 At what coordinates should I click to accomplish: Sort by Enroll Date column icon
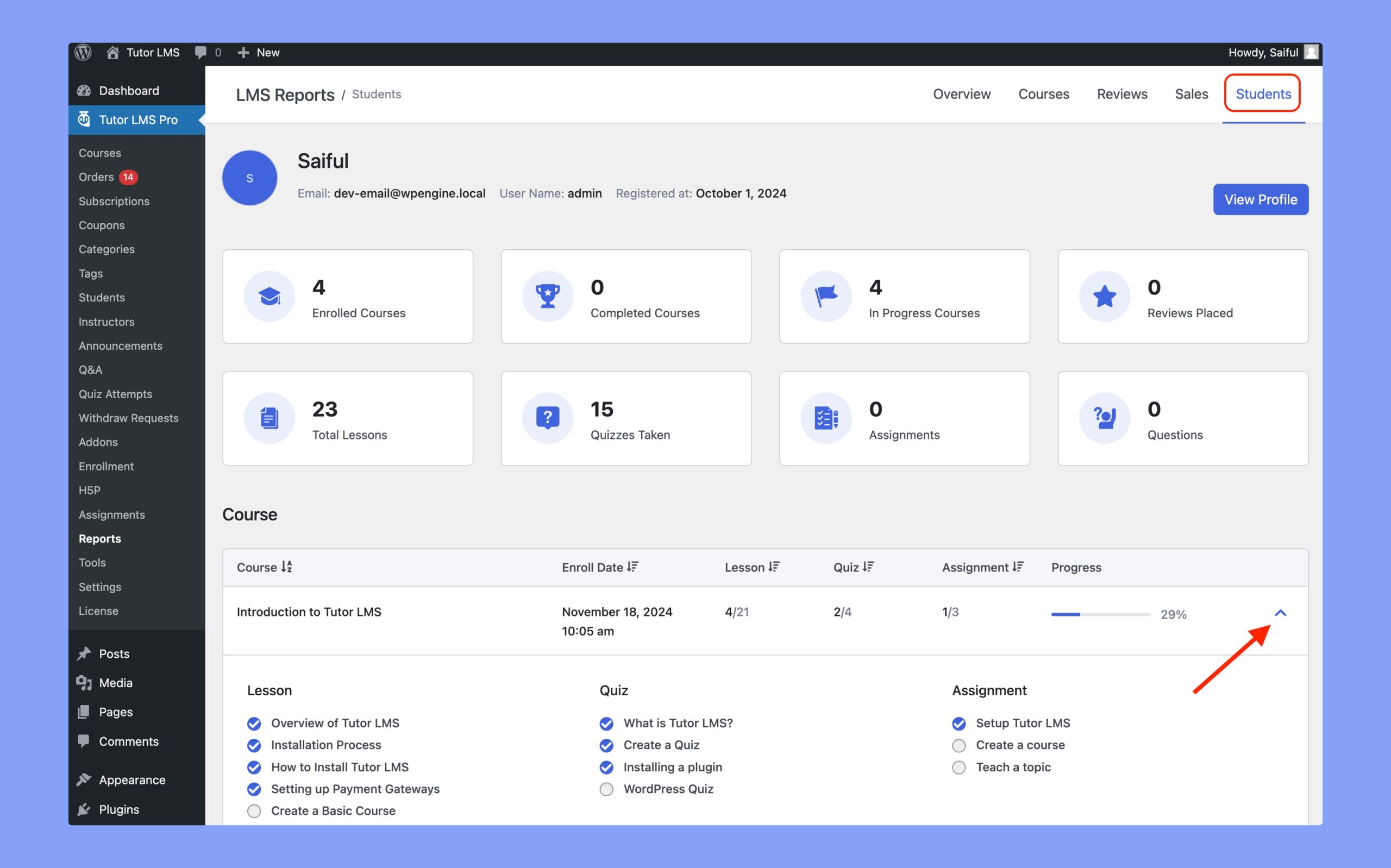[x=632, y=567]
